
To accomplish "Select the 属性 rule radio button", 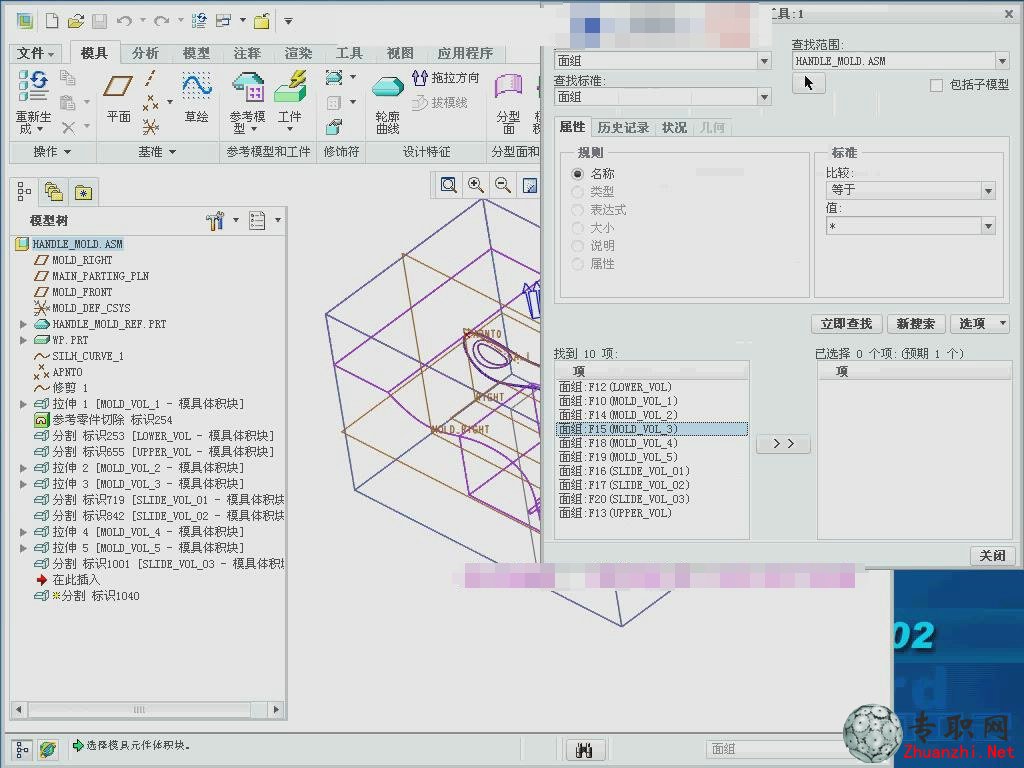I will tap(577, 264).
